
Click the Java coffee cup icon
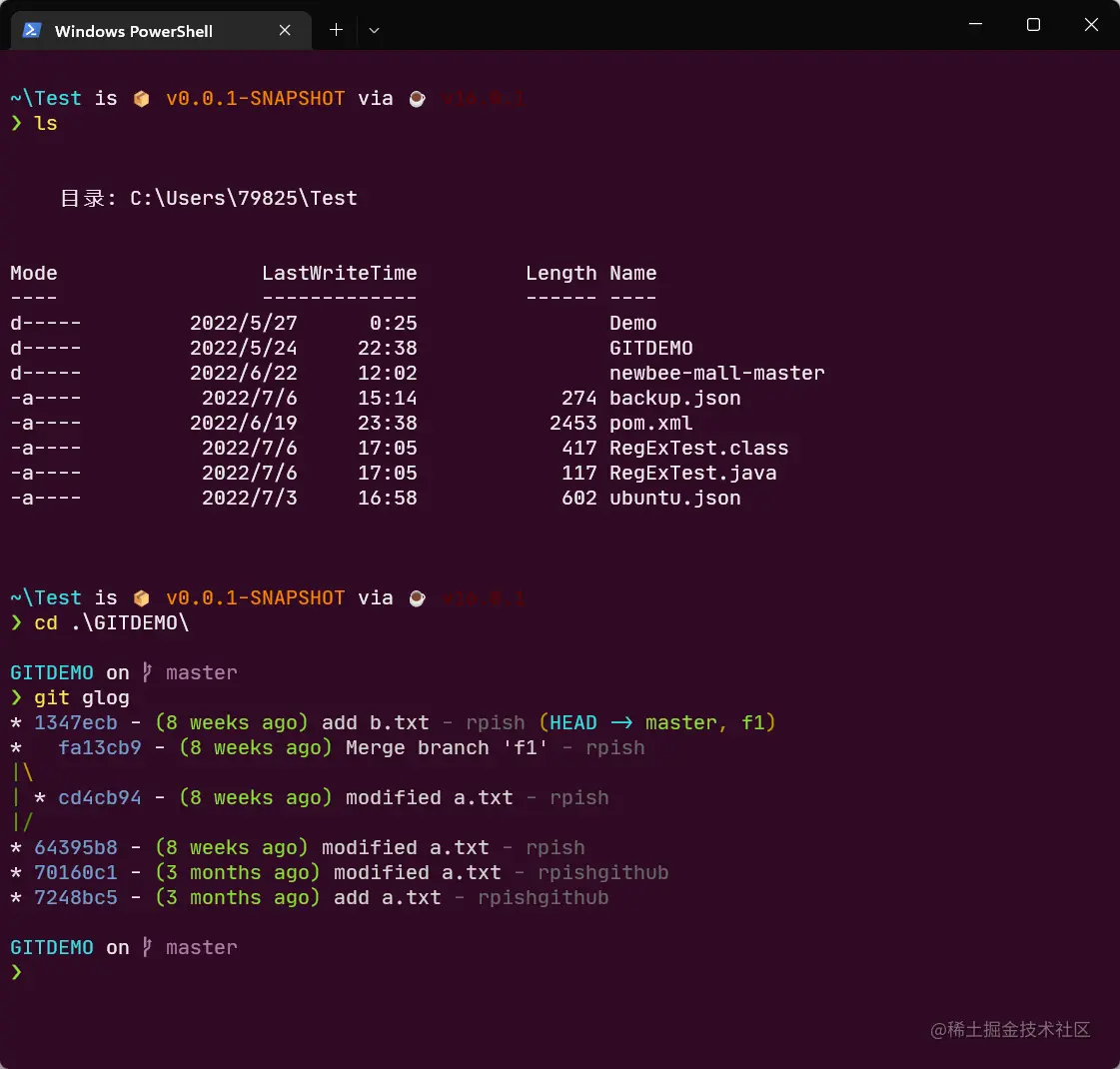tap(417, 98)
